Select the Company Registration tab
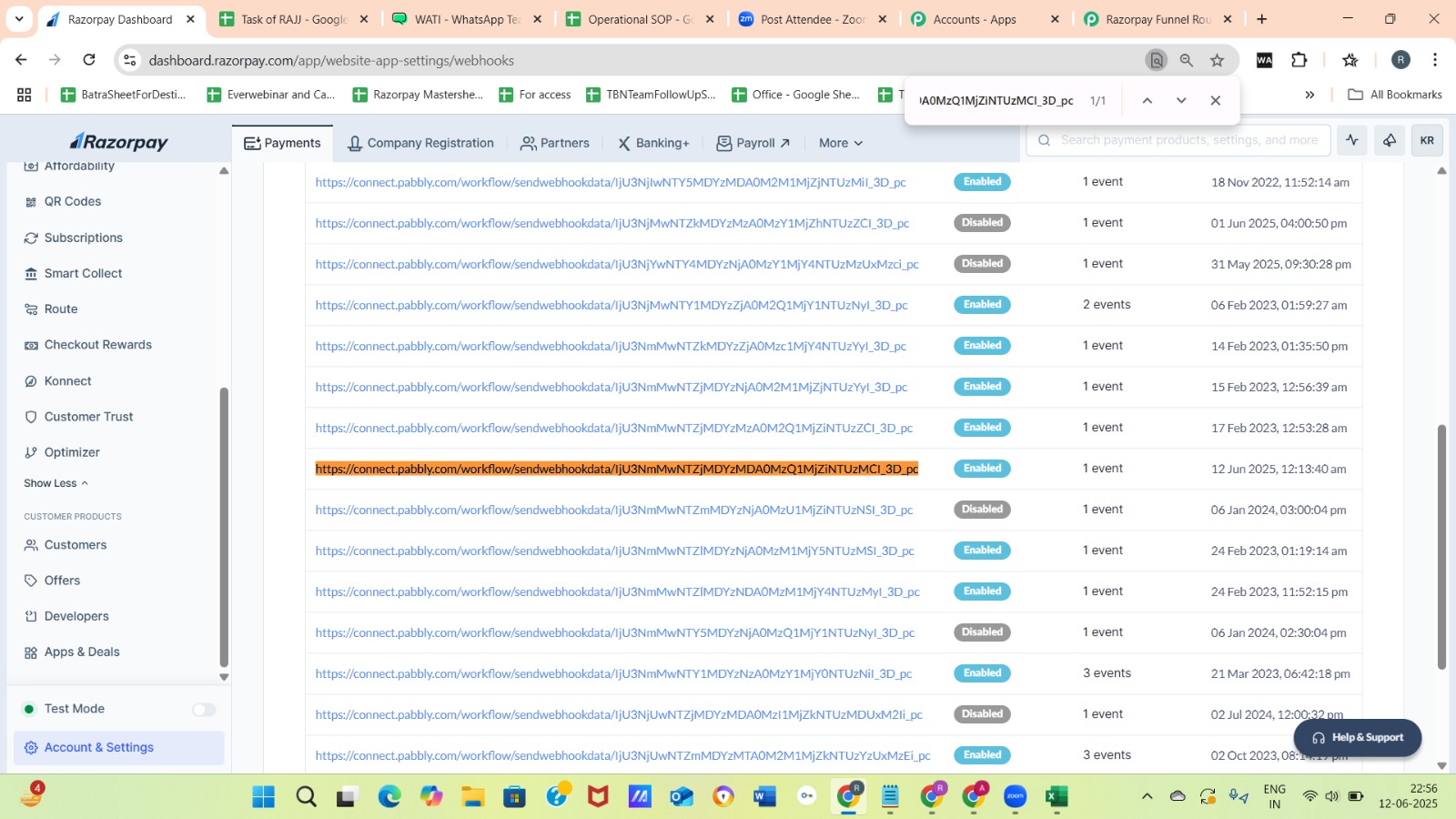Screen dimensions: 1456x819 [x=421, y=143]
